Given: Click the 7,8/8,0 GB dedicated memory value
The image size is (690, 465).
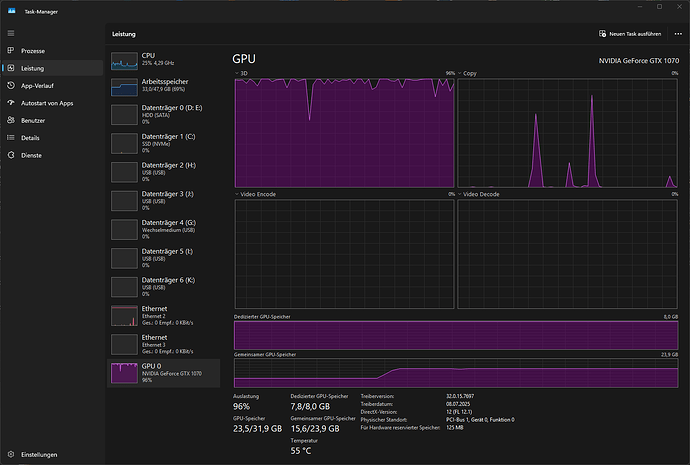Looking at the screenshot, I should [310, 406].
